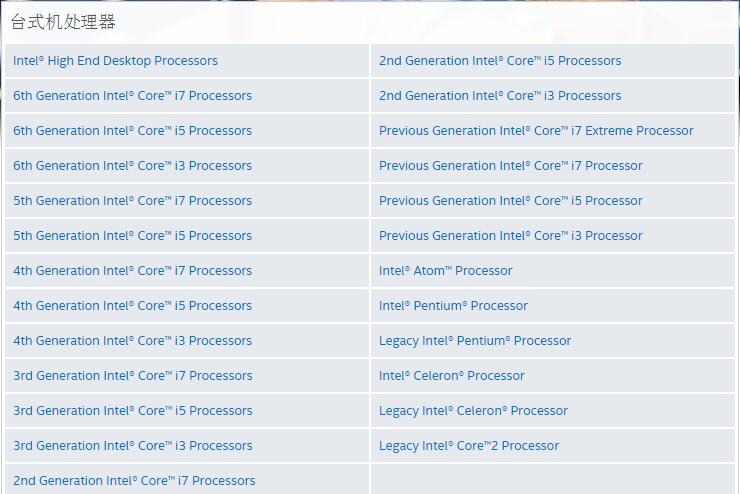Open the Intel Atom Processor link
This screenshot has height=494, width=740.
point(446,271)
